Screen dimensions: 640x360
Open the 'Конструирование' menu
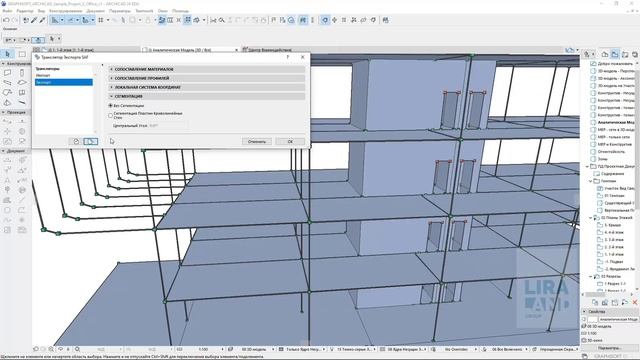point(66,11)
